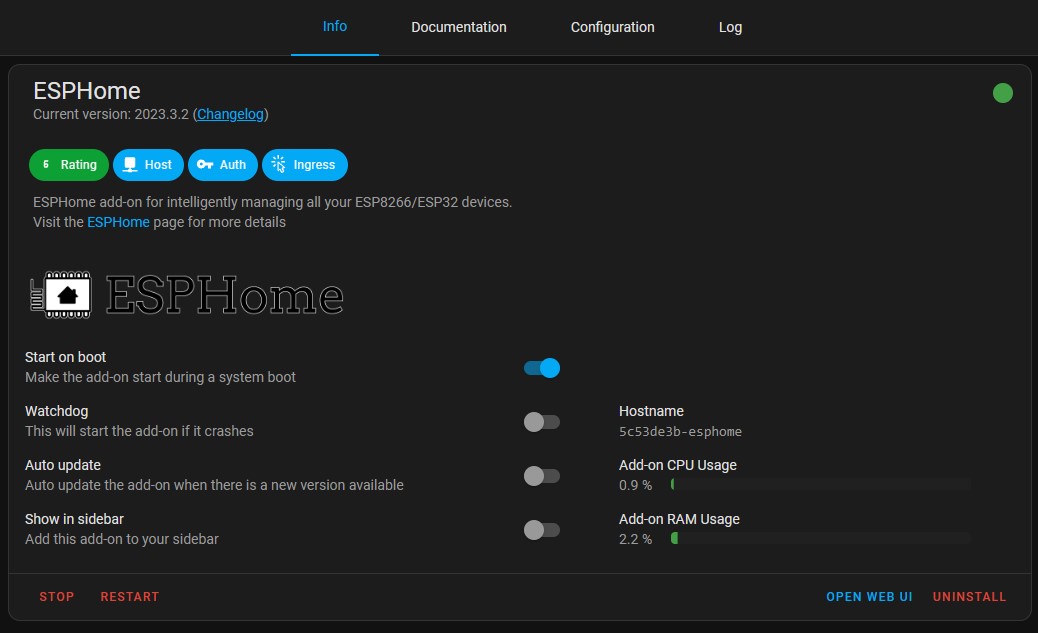Image resolution: width=1038 pixels, height=633 pixels.
Task: Stop the ESPHome add-on
Action: tap(57, 597)
